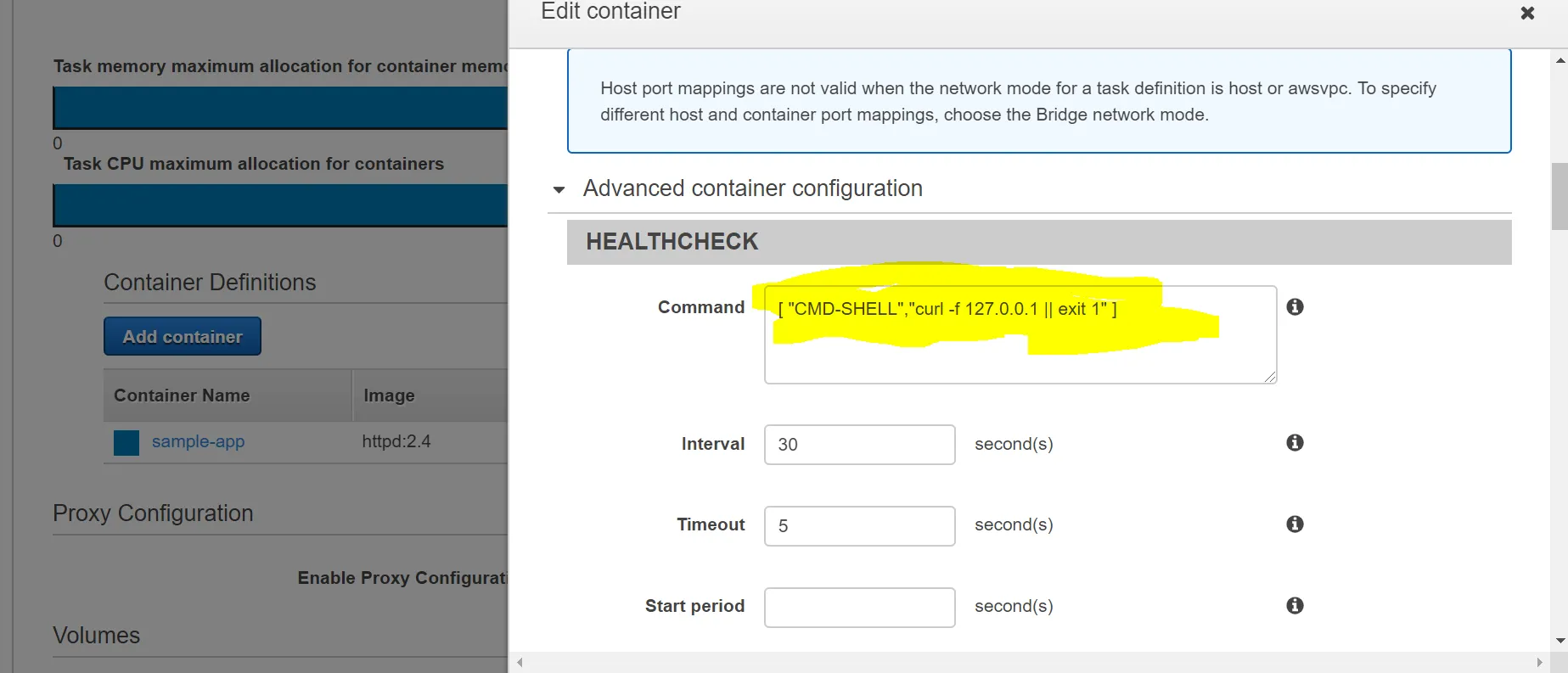
Task: Click the scroll down arrow in dialog
Action: [x=1560, y=641]
